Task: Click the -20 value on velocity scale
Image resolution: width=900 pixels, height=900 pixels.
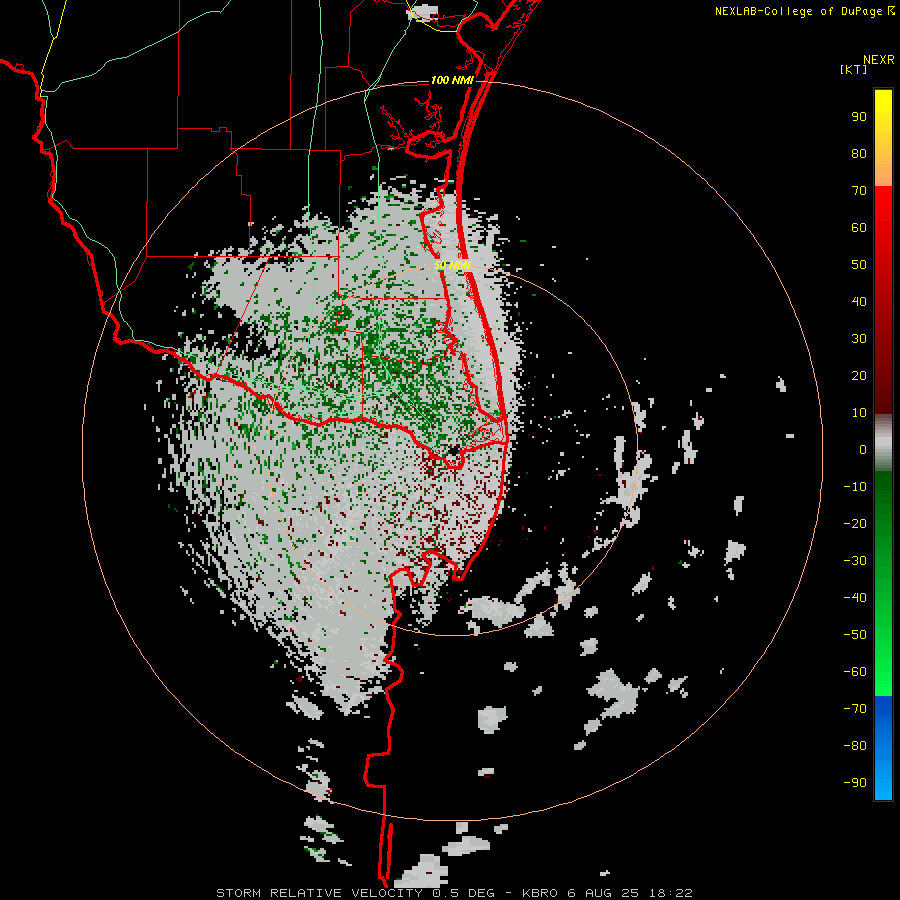Action: point(855,523)
